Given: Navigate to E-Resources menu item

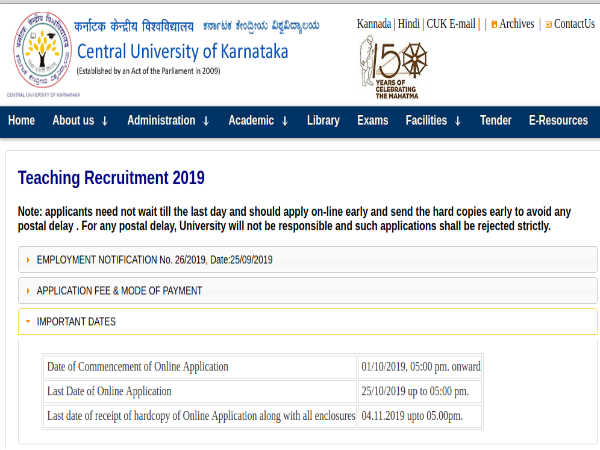Looking at the screenshot, I should 558,121.
